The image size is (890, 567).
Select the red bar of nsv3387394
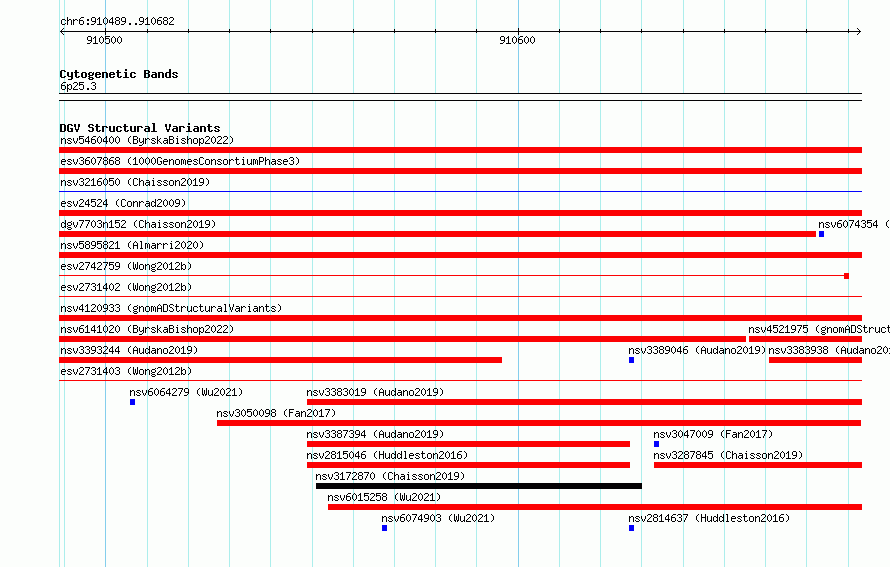pyautogui.click(x=468, y=444)
